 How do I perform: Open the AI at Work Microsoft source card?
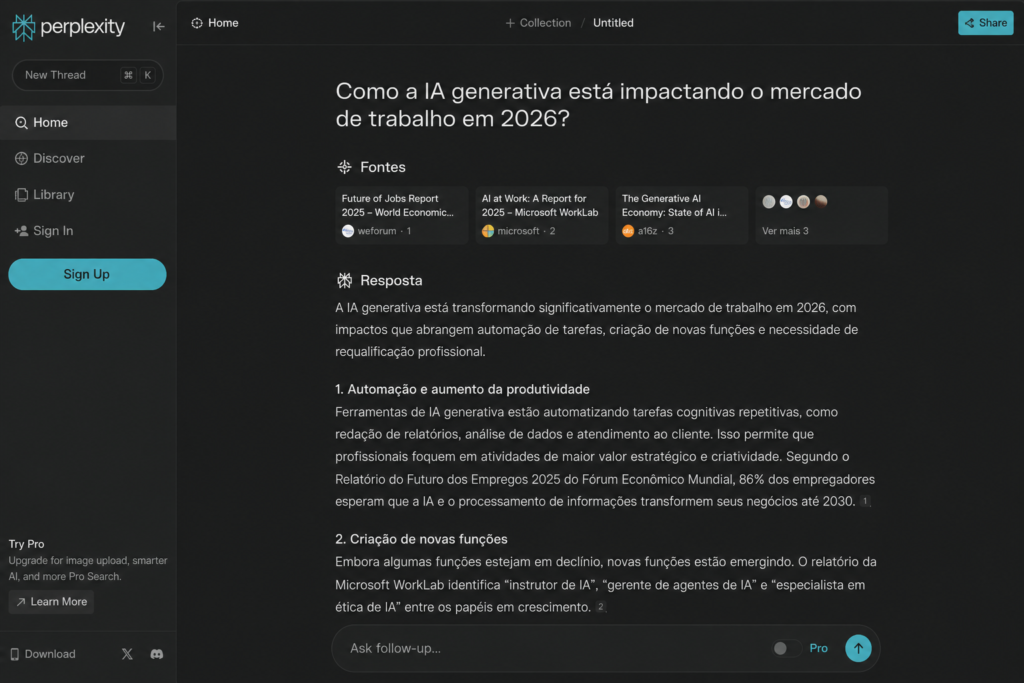pos(541,215)
